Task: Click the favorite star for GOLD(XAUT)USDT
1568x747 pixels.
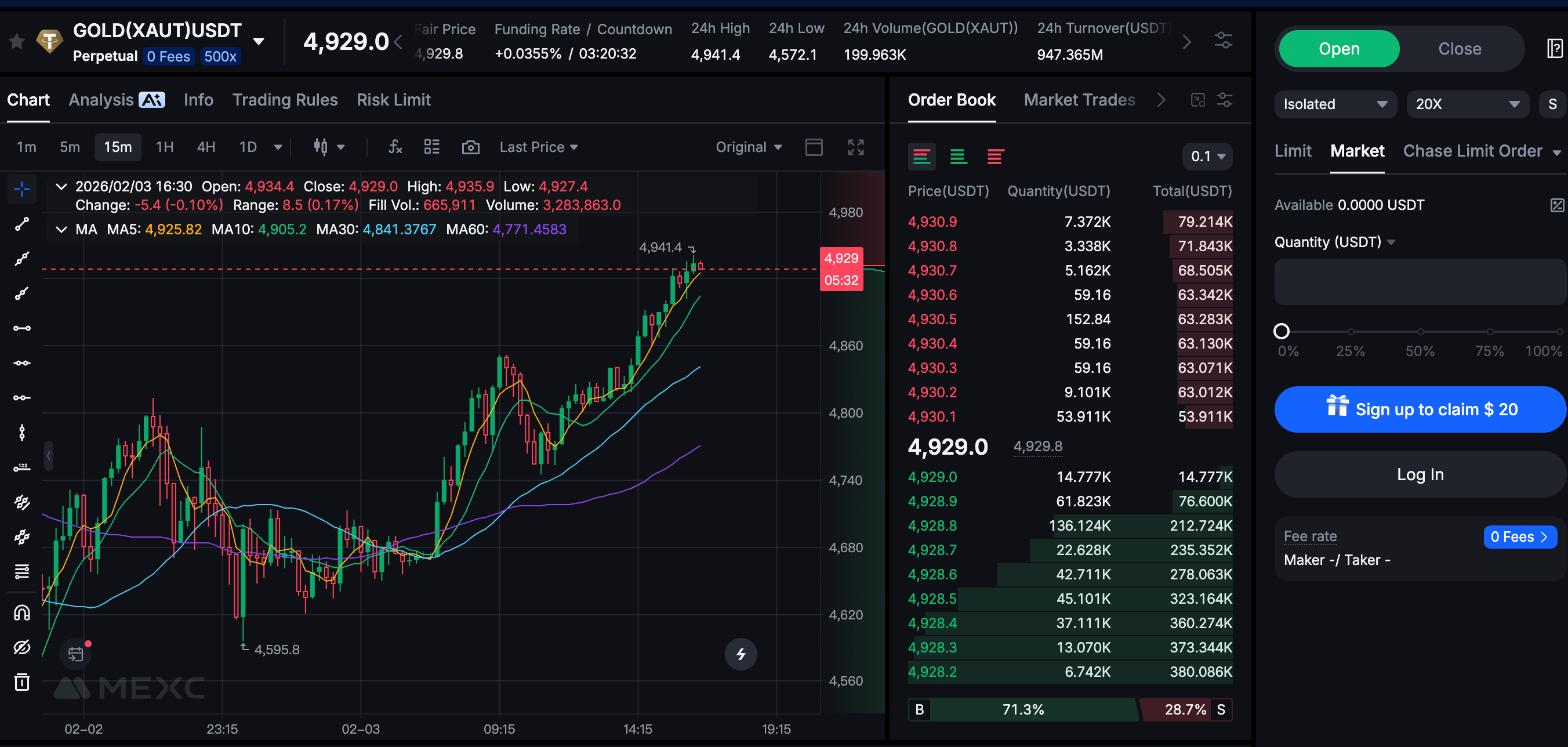Action: pyautogui.click(x=17, y=42)
